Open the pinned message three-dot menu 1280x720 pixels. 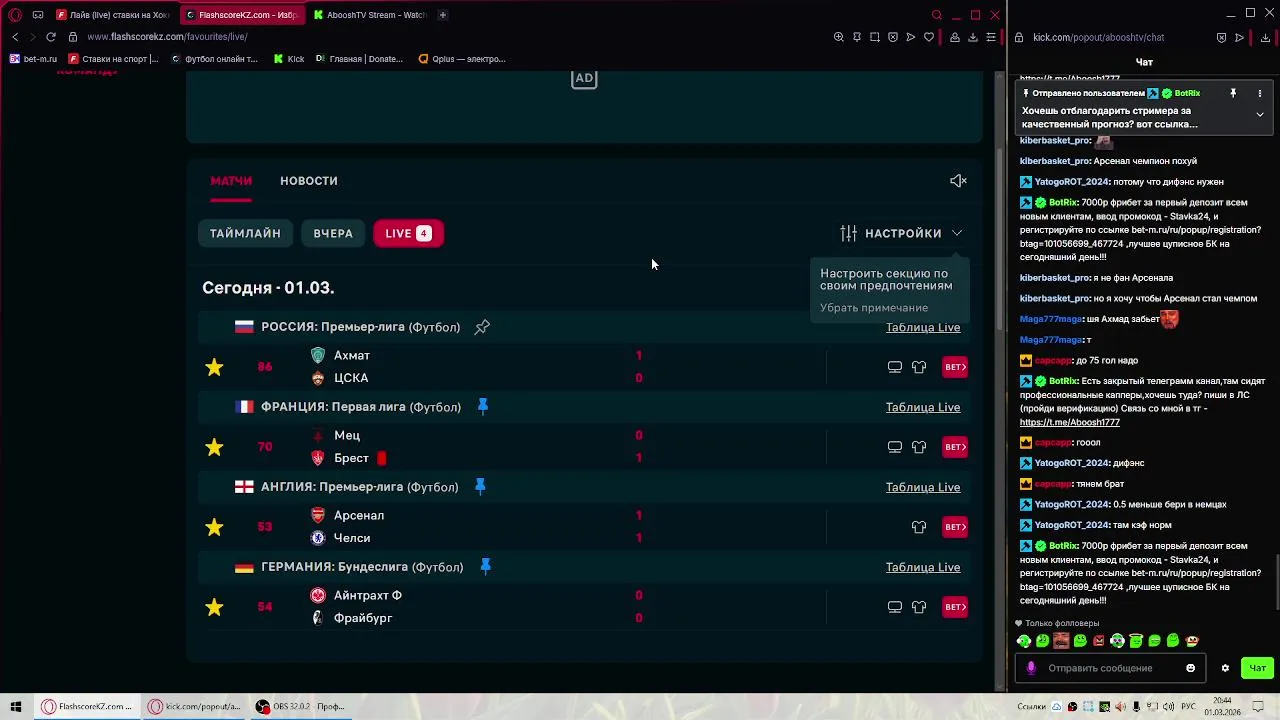tap(1260, 93)
